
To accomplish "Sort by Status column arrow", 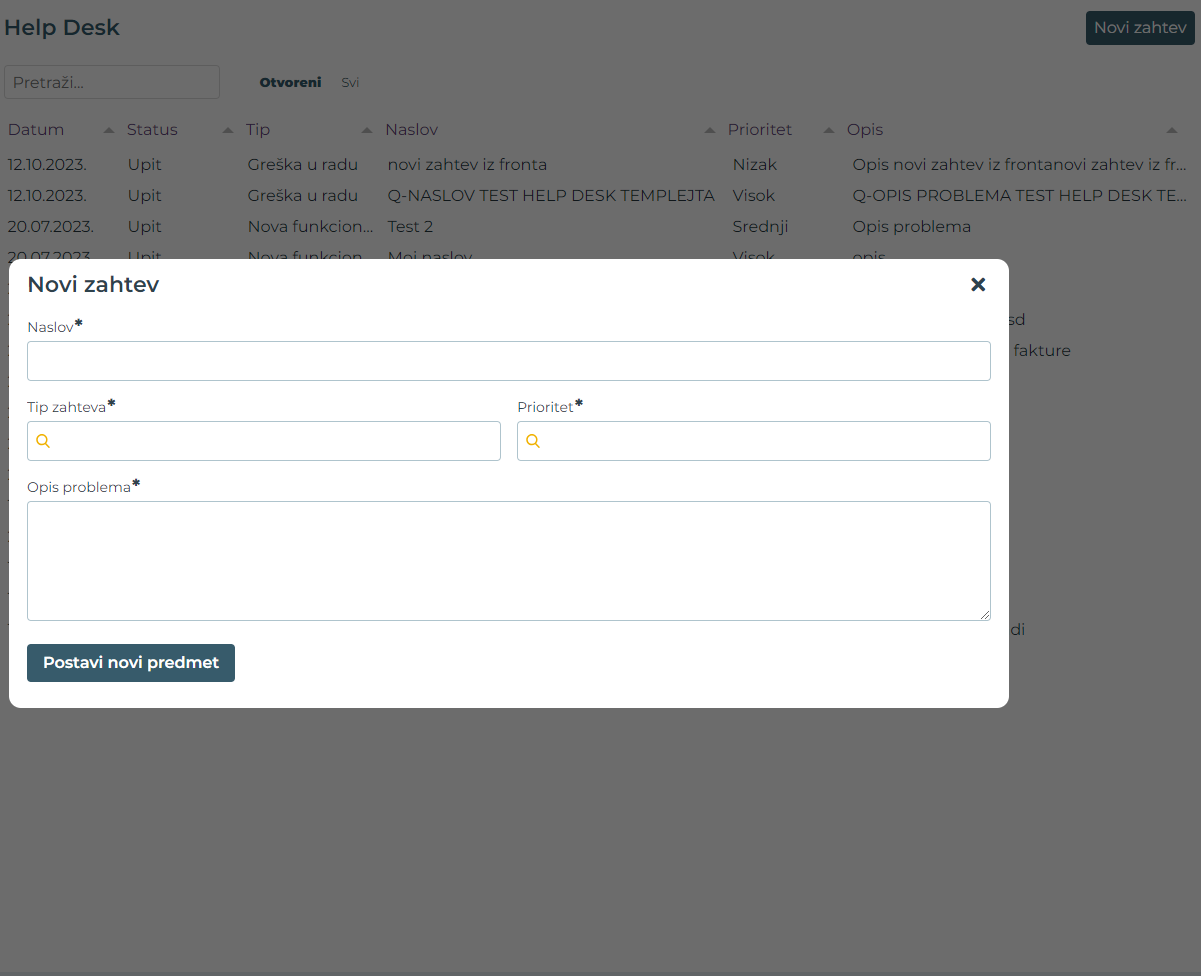I will [227, 130].
